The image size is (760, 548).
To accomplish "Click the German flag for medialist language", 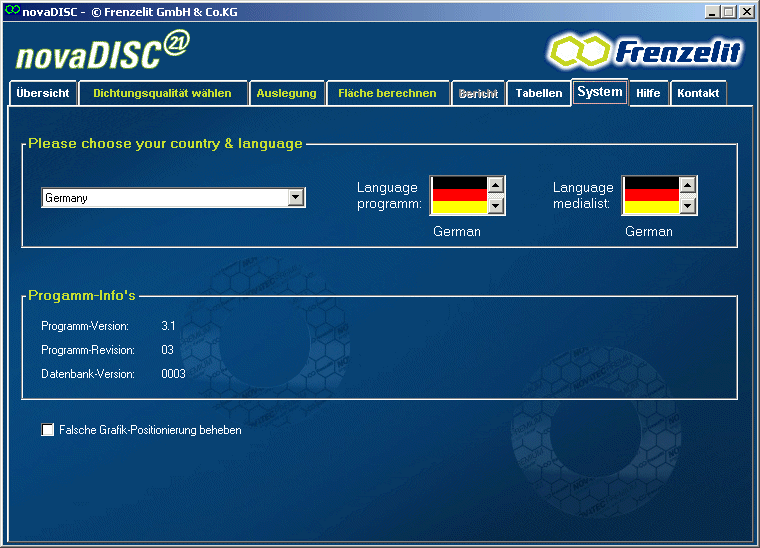I will click(650, 195).
